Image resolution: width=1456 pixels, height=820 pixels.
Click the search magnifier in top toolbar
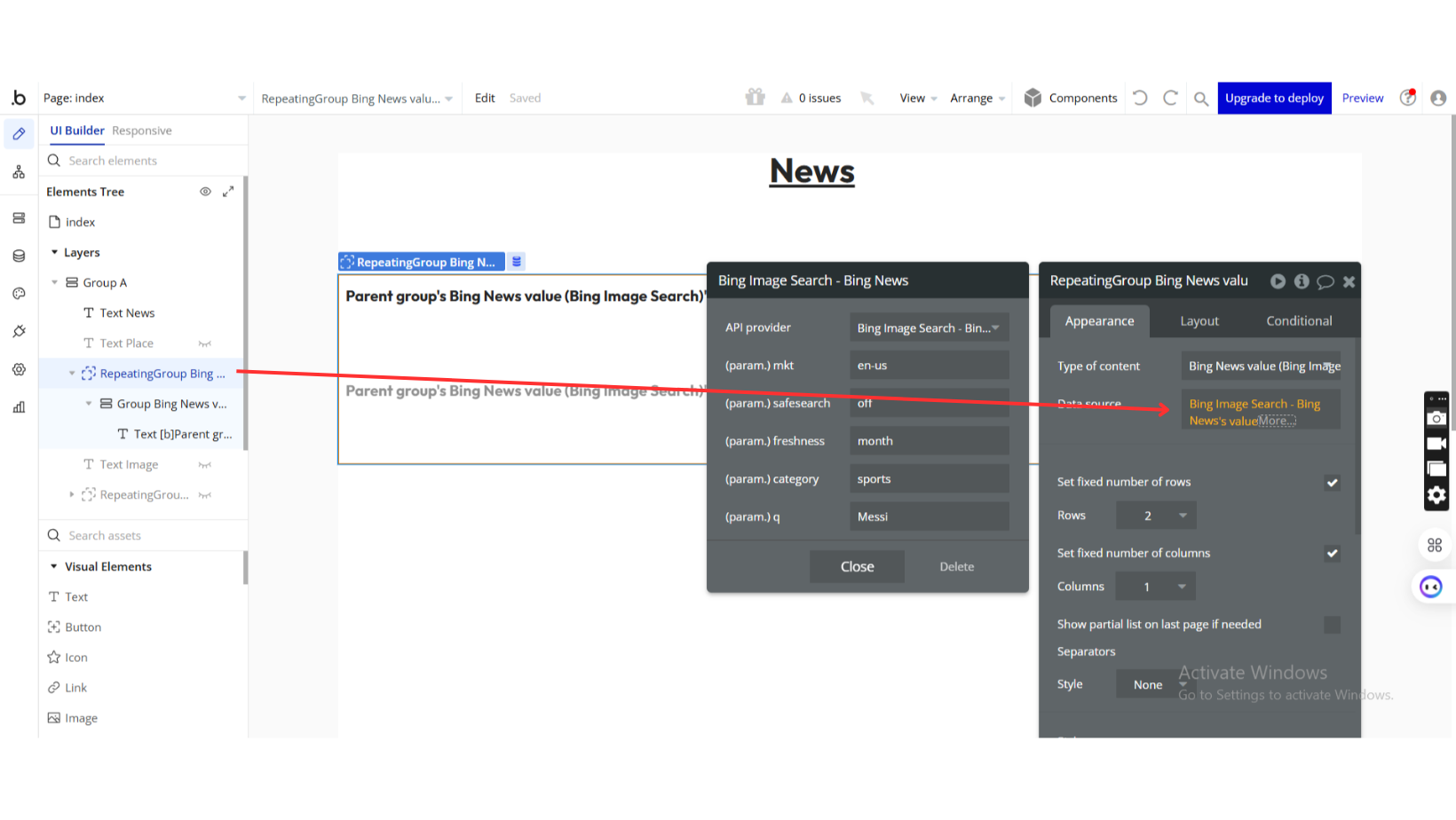click(x=1200, y=99)
